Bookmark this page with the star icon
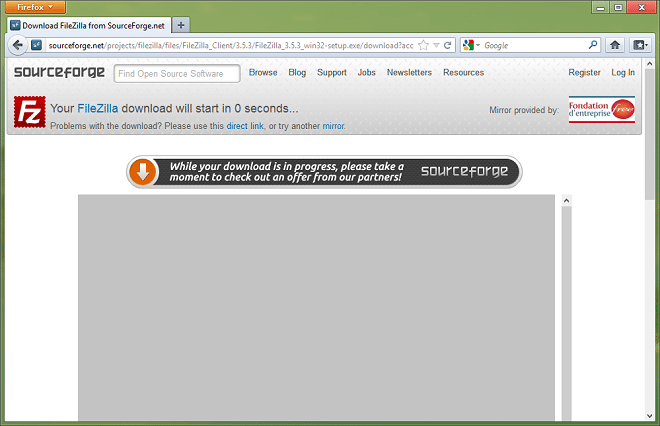The width and height of the screenshot is (660, 426). (x=424, y=45)
